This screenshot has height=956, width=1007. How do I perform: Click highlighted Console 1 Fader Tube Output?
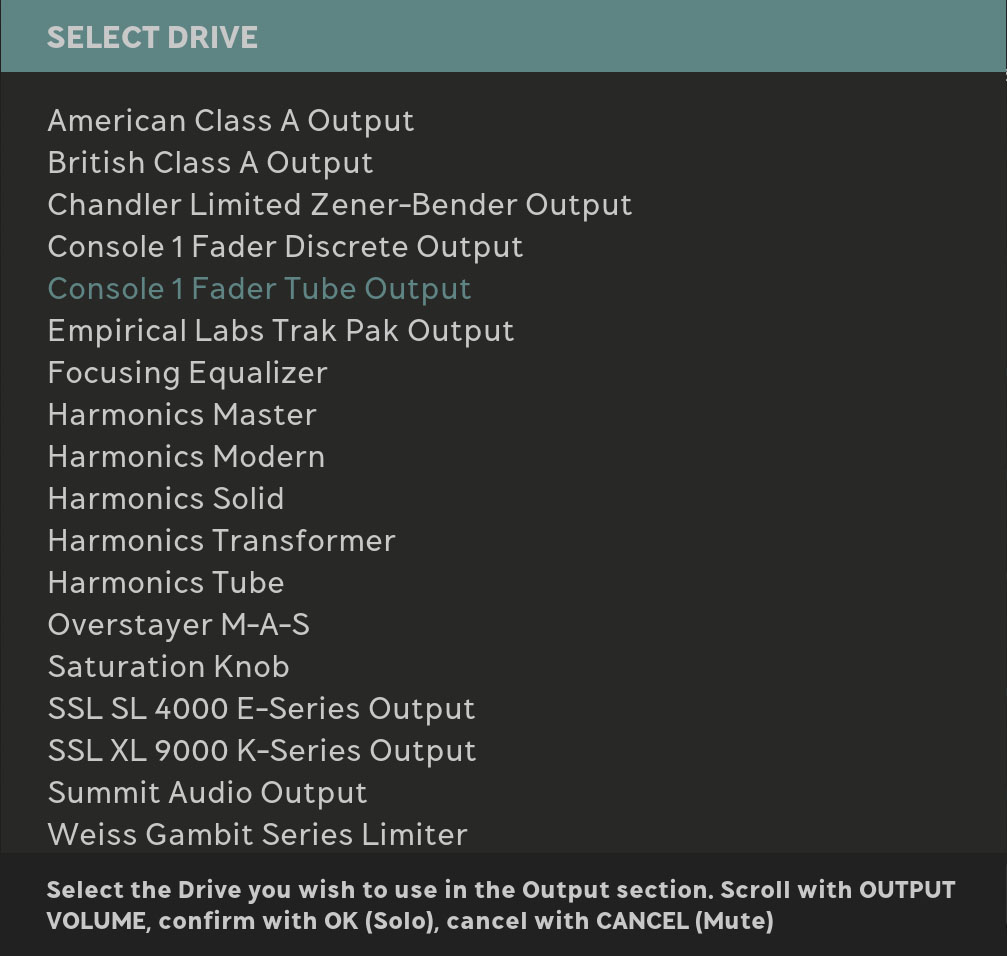(x=259, y=289)
